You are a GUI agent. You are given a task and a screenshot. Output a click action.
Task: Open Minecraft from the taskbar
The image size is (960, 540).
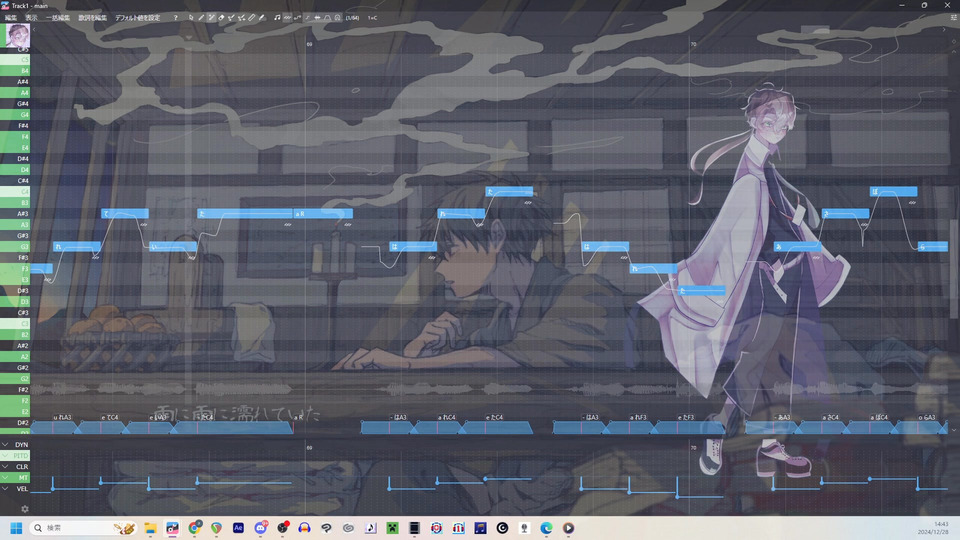click(x=392, y=528)
